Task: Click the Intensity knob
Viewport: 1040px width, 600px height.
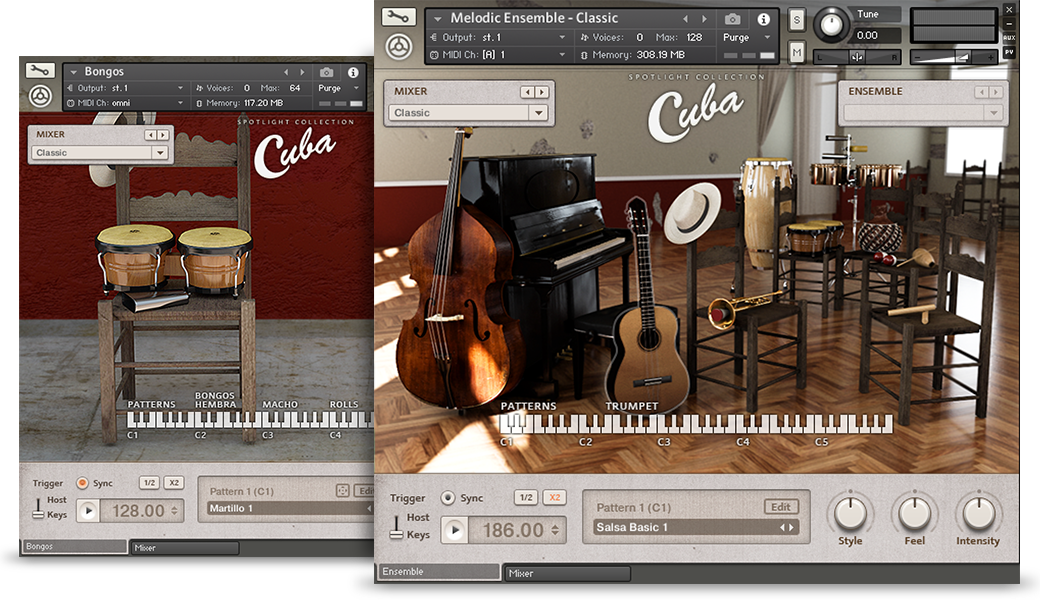Action: [x=978, y=512]
